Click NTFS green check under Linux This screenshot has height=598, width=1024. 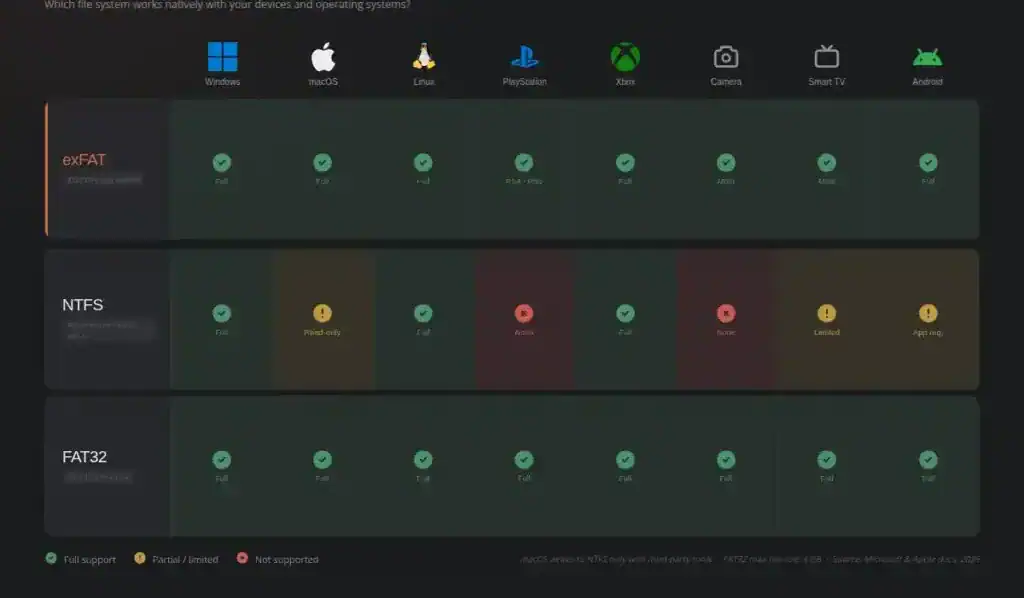[x=423, y=313]
